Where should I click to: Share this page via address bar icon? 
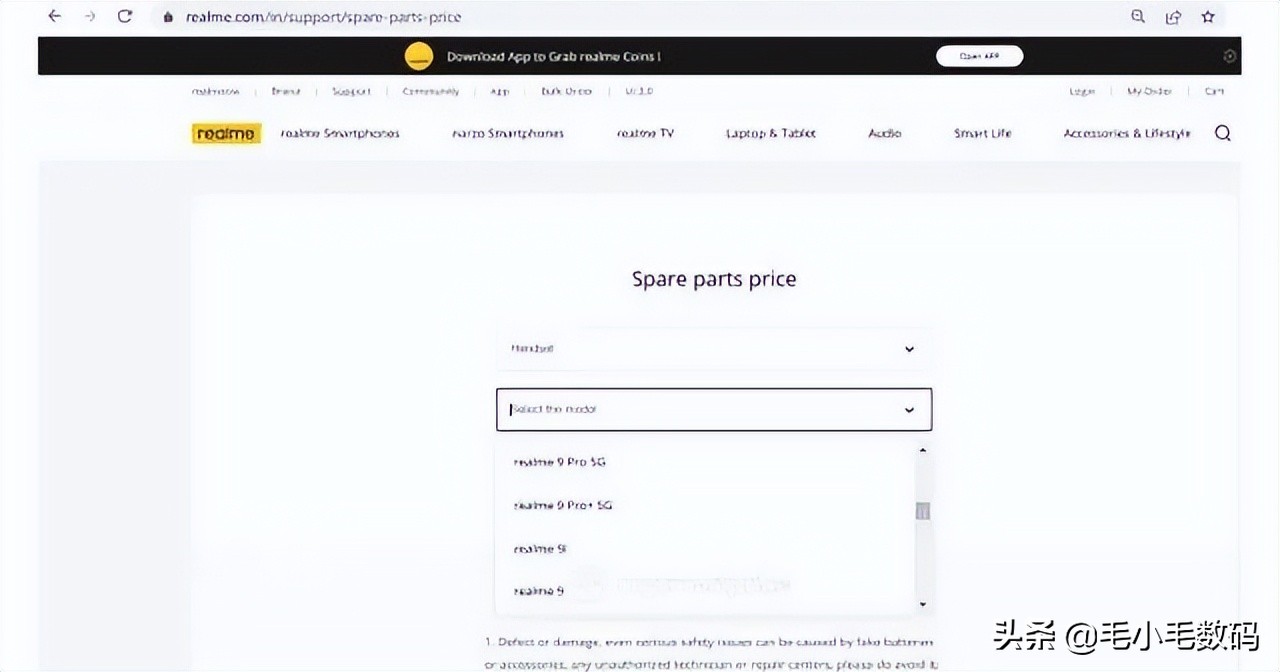pyautogui.click(x=1173, y=16)
